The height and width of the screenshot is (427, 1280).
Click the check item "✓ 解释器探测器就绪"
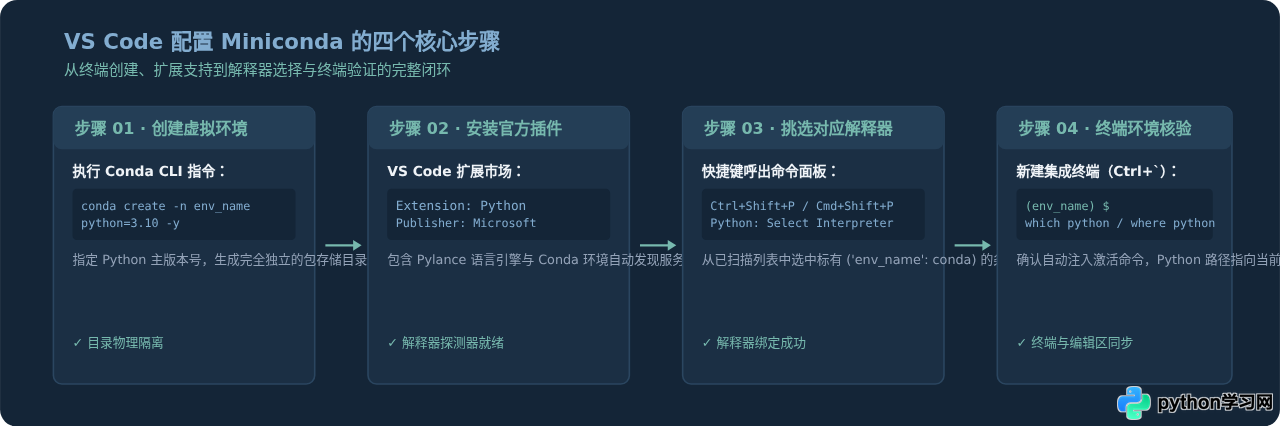coord(446,343)
